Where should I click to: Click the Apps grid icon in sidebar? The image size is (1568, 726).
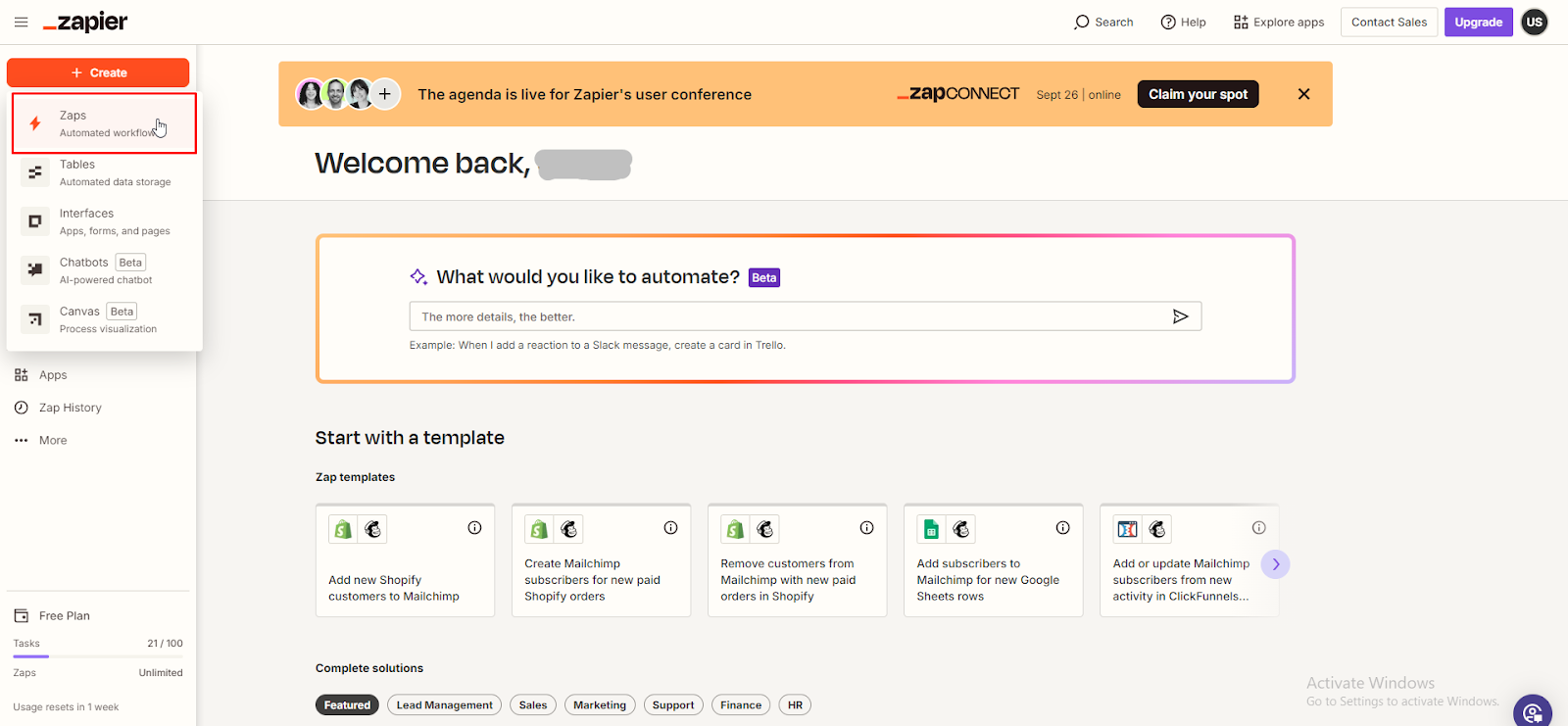pos(22,375)
